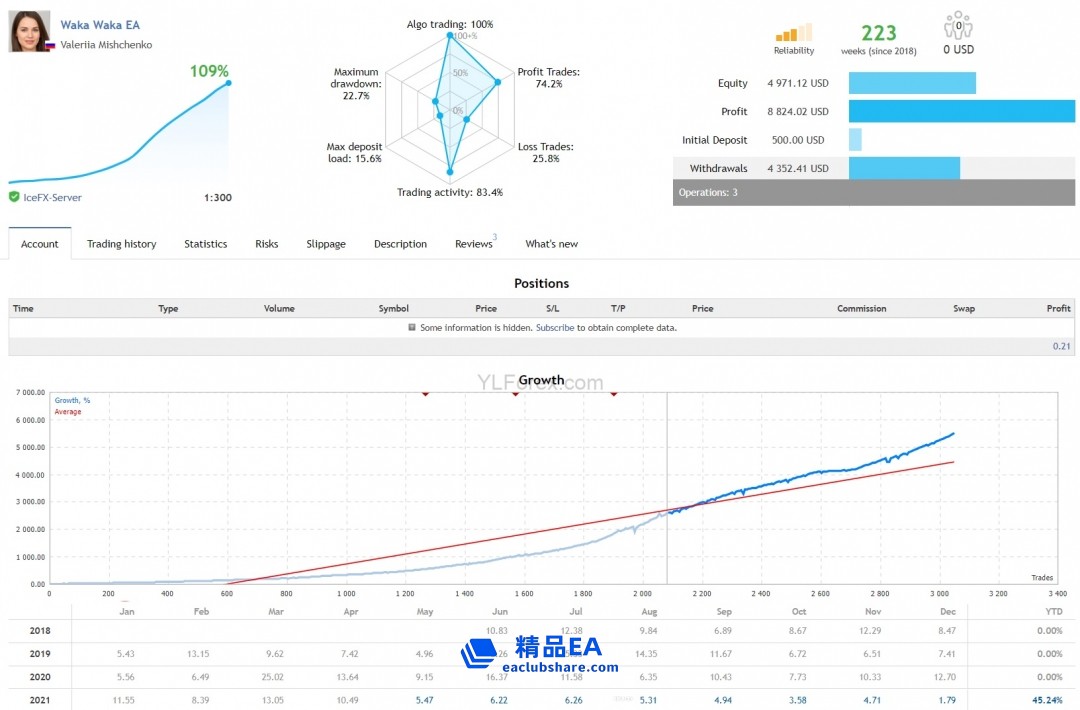Image resolution: width=1080 pixels, height=710 pixels.
Task: Switch to the Trading history tab
Action: click(121, 244)
